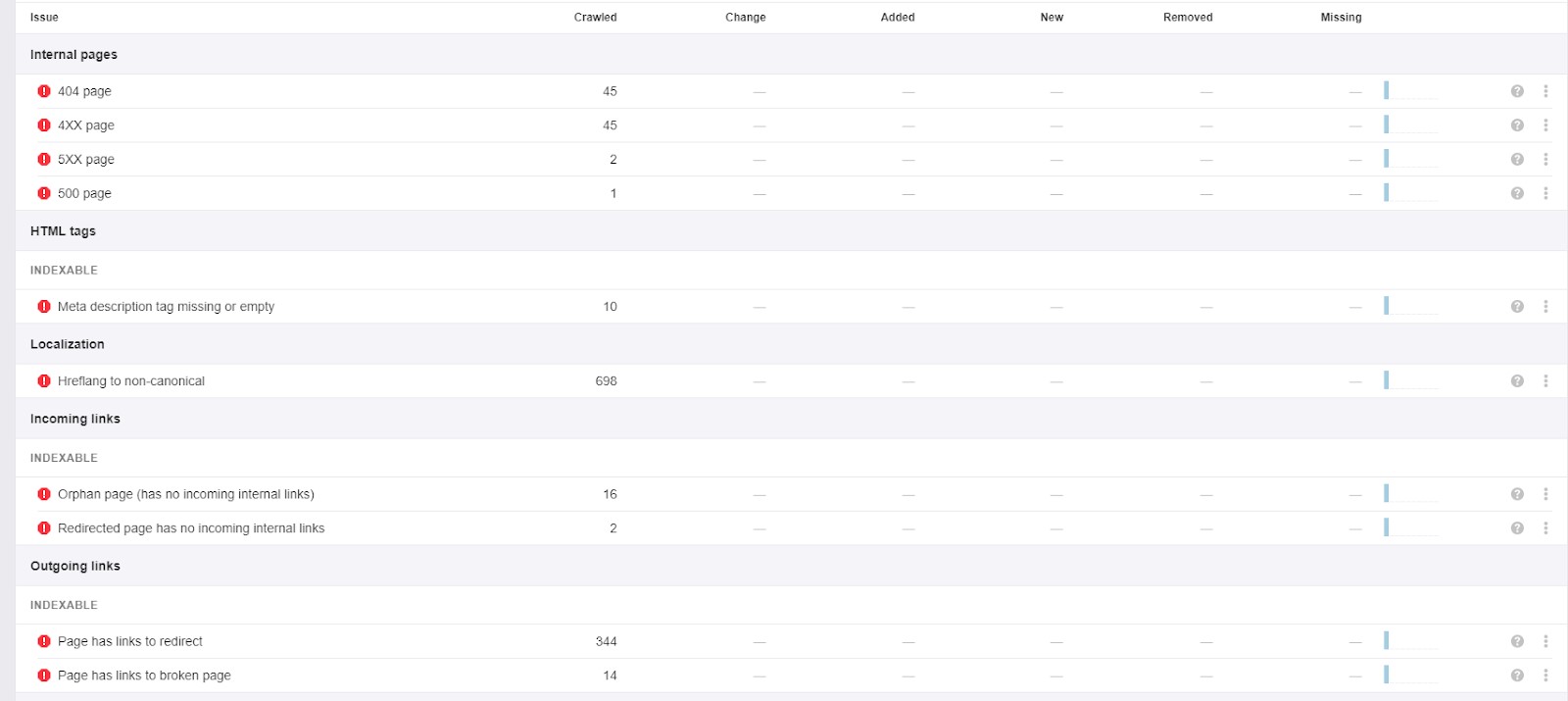Click the 698 crawled count value
This screenshot has width=1568, height=701.
606,381
